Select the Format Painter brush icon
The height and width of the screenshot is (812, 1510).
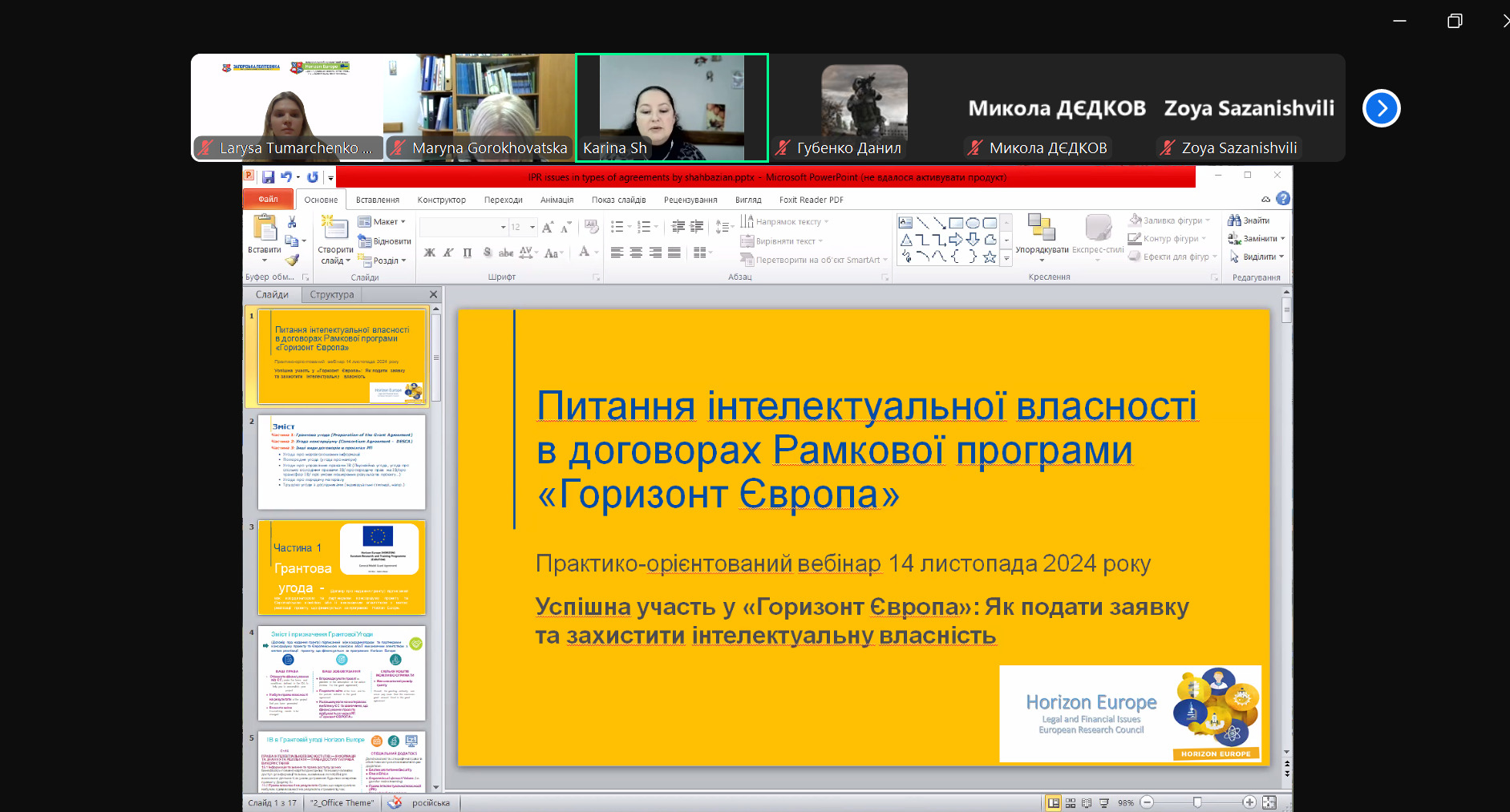click(292, 260)
